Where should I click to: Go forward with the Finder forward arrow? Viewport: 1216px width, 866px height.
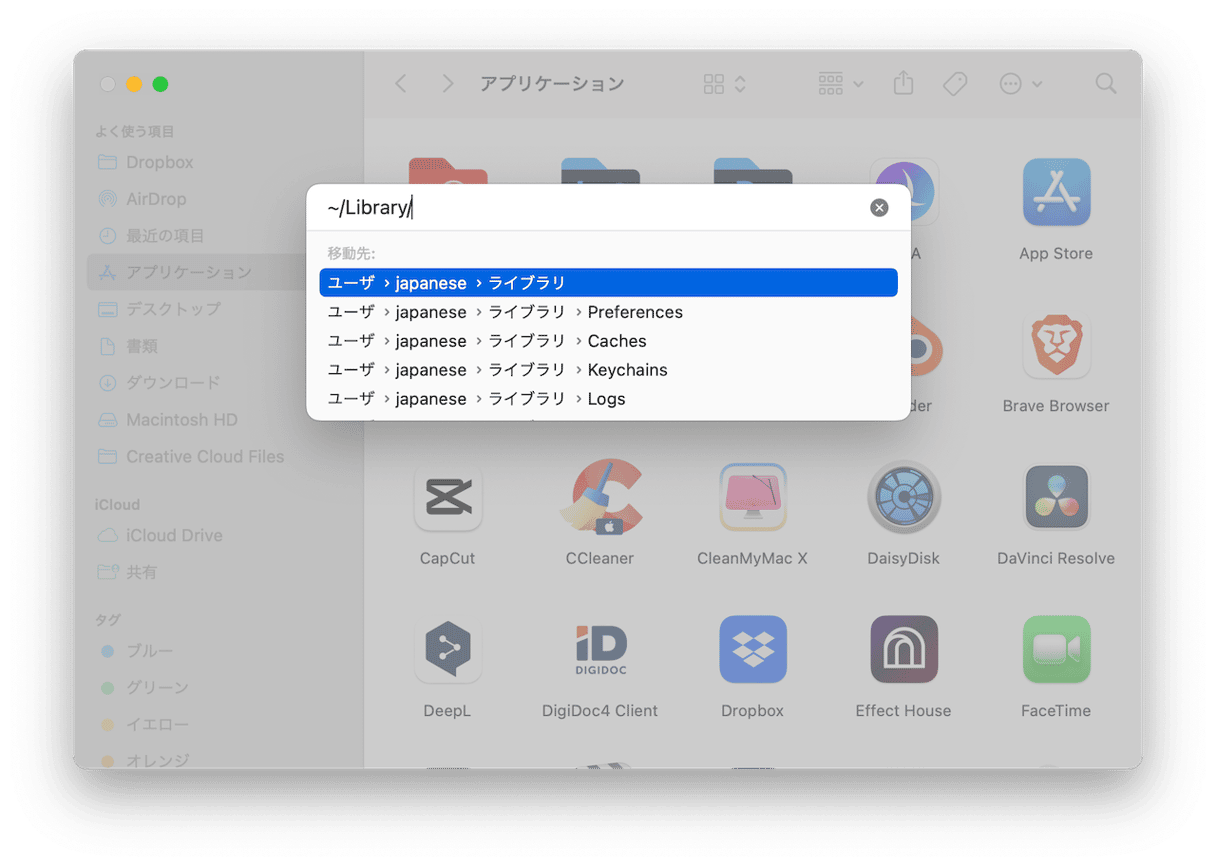447,84
